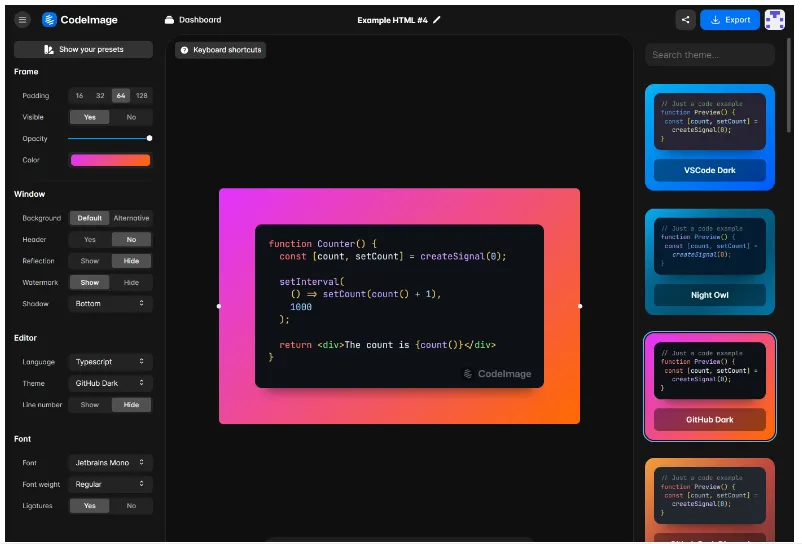Show line numbers in editor
Screen dimensions: 802x544
pyautogui.click(x=90, y=405)
